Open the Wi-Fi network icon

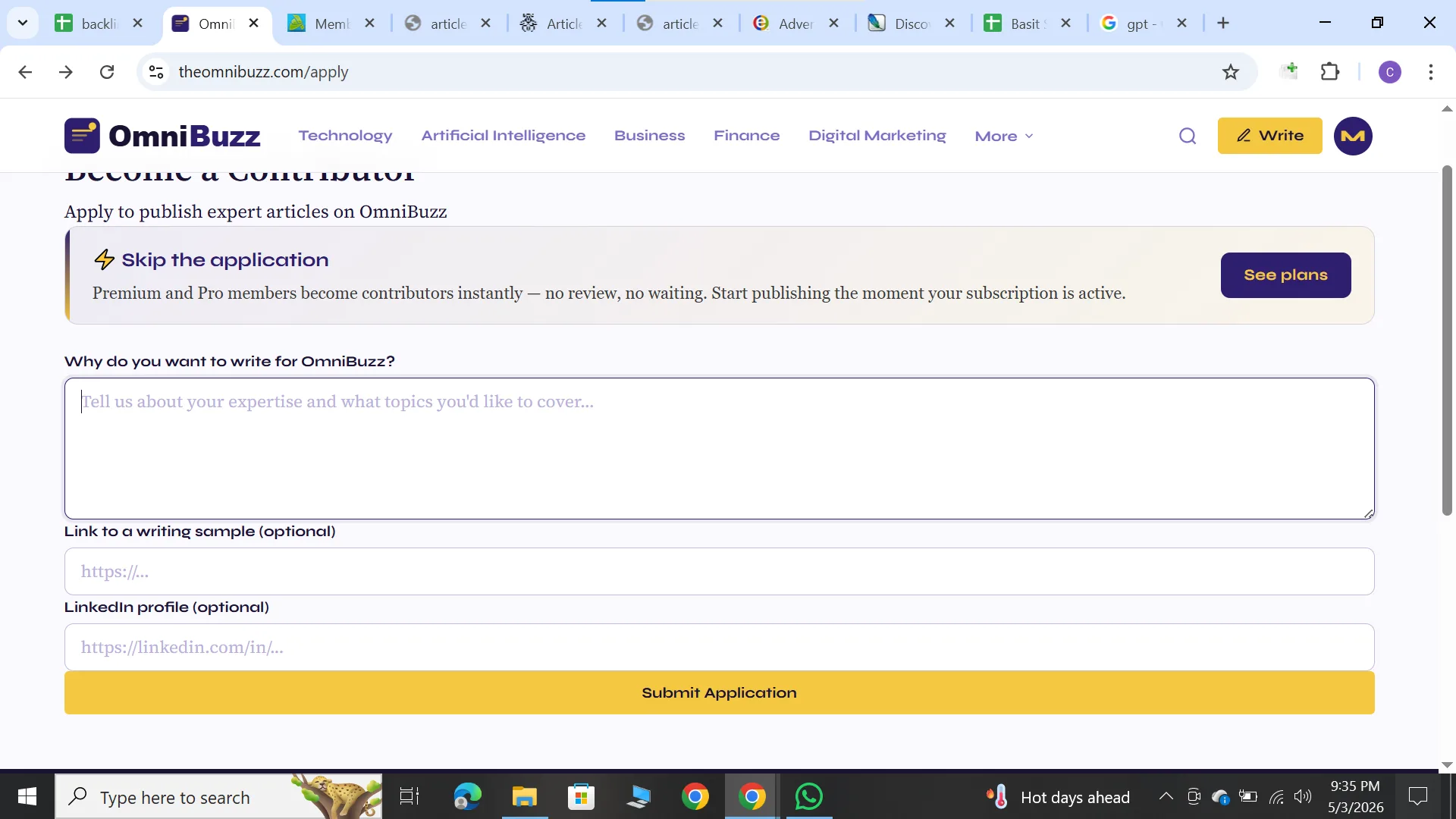(1276, 796)
